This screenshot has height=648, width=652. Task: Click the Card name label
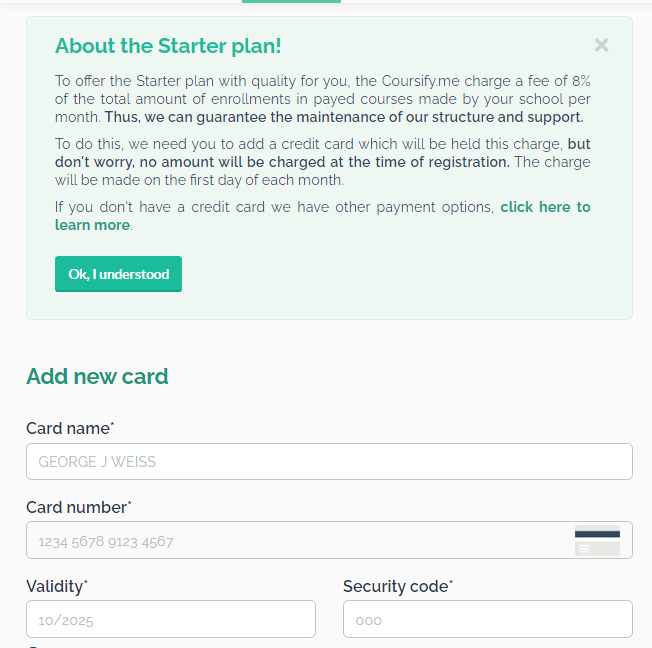pyautogui.click(x=70, y=428)
